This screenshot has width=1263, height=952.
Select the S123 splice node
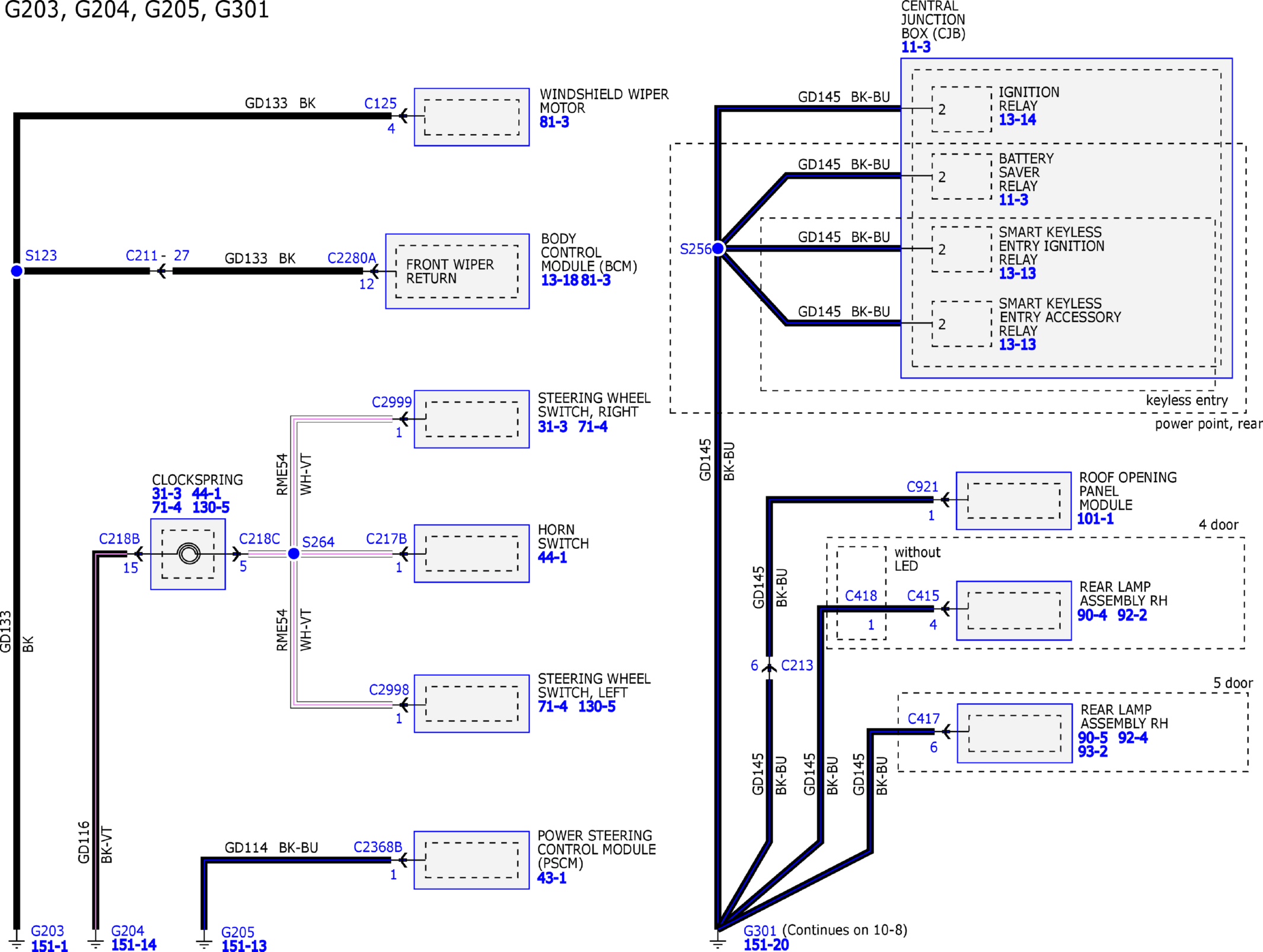(17, 271)
